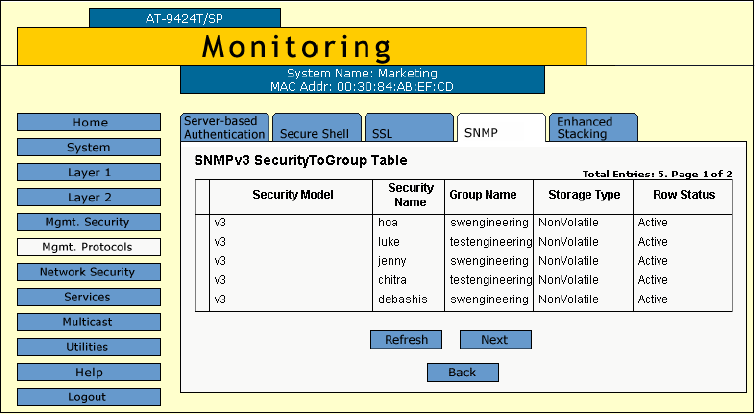Select security name chitra

coord(392,280)
